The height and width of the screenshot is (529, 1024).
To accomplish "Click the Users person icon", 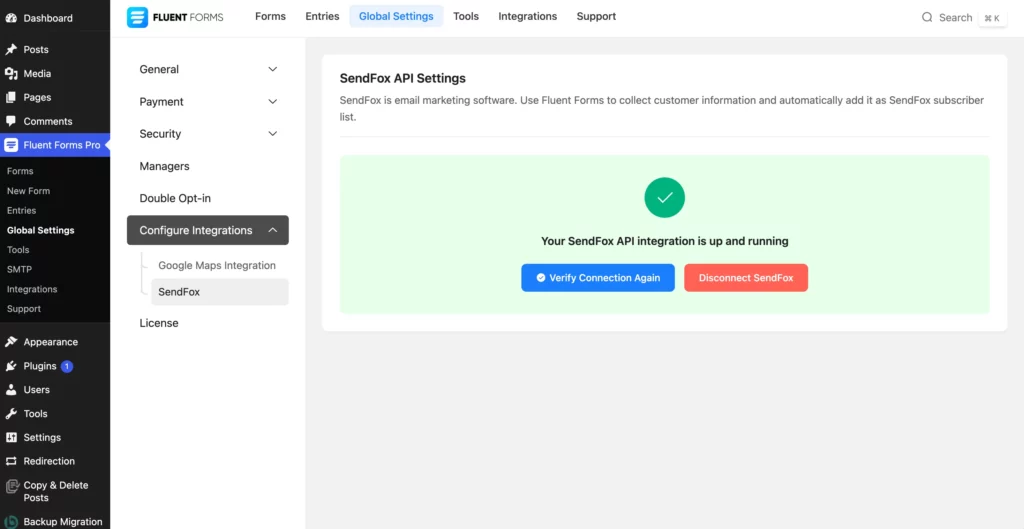I will click(x=11, y=390).
